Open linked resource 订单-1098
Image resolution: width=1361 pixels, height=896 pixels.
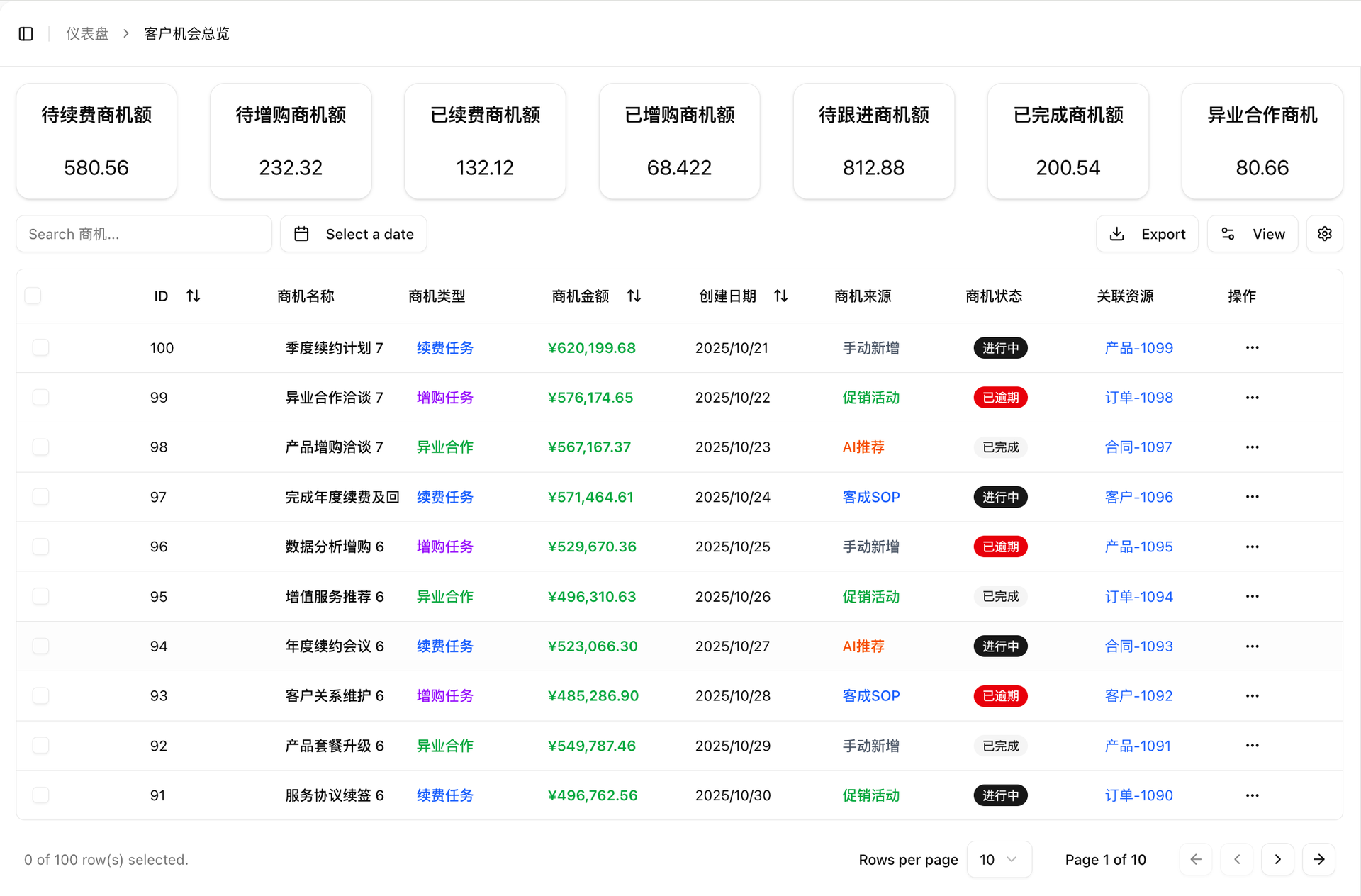(1138, 398)
